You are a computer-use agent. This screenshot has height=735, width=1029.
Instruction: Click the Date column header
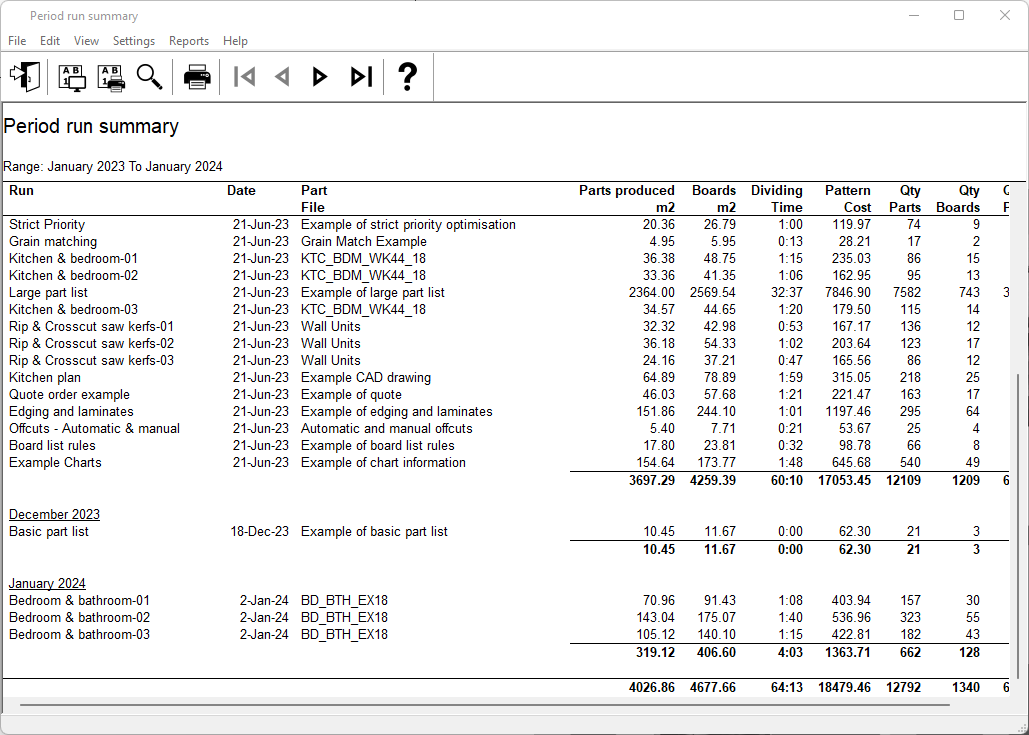[241, 191]
